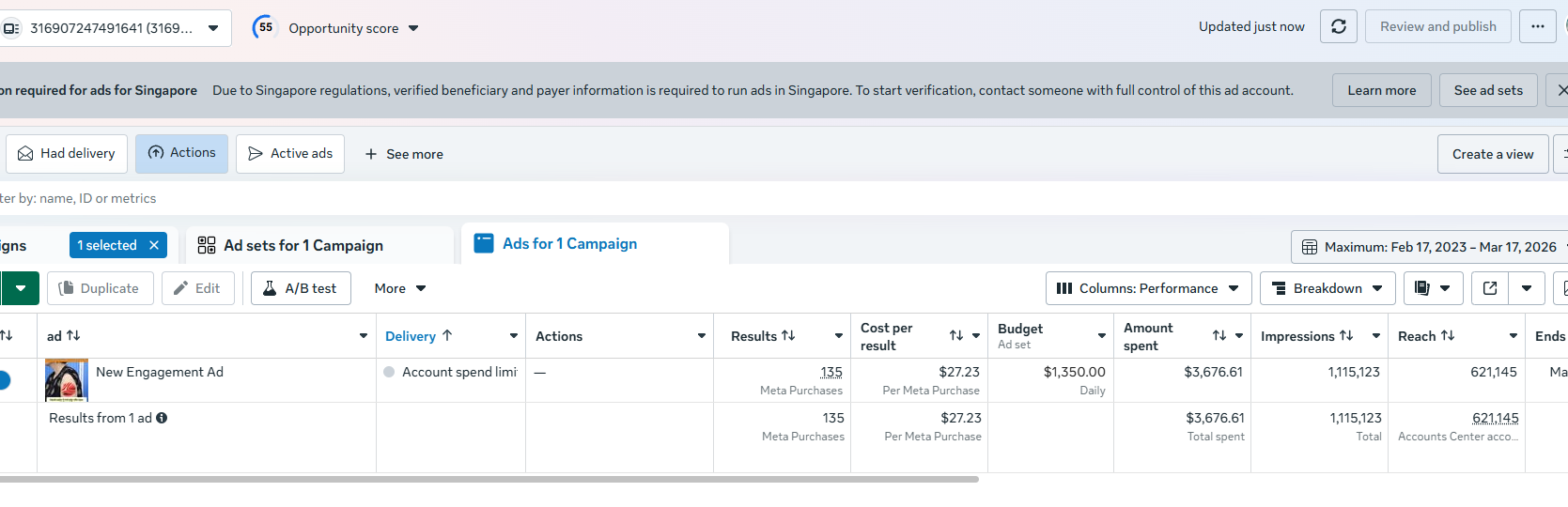Click the Duplicate button
Image resolution: width=1568 pixels, height=507 pixels.
[x=99, y=288]
